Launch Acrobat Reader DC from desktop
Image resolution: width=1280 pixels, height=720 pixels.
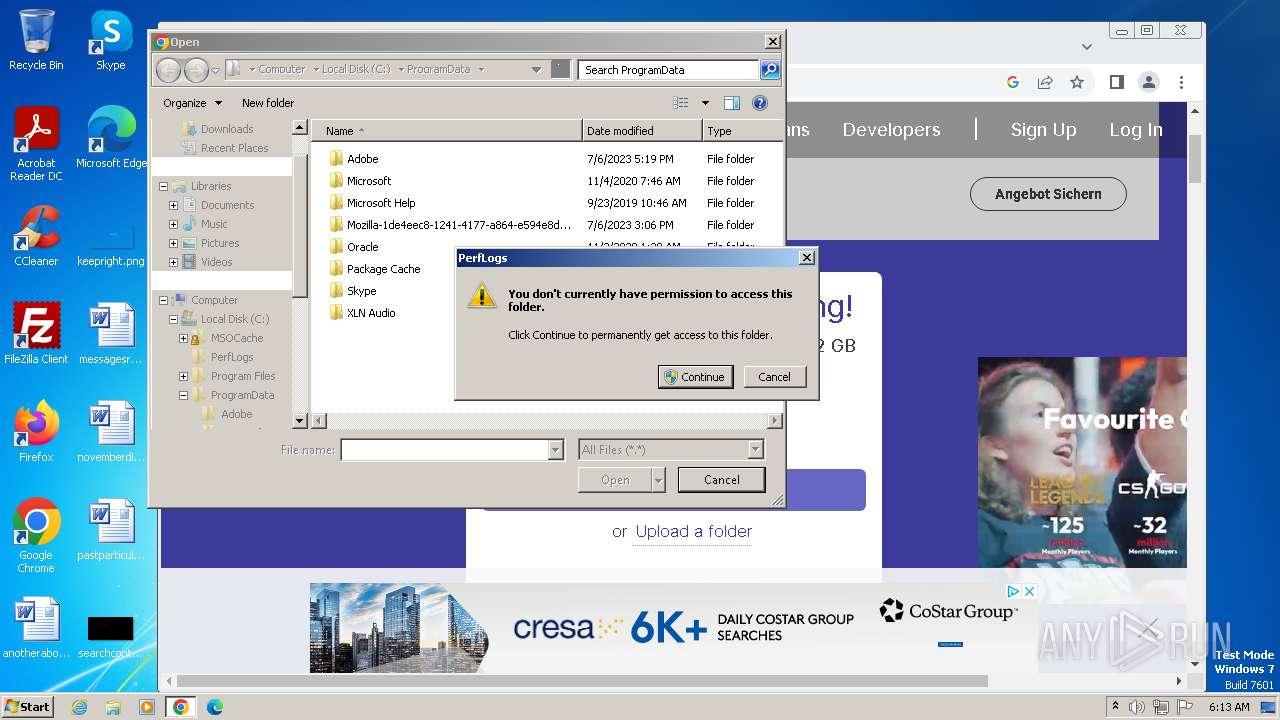[x=36, y=144]
